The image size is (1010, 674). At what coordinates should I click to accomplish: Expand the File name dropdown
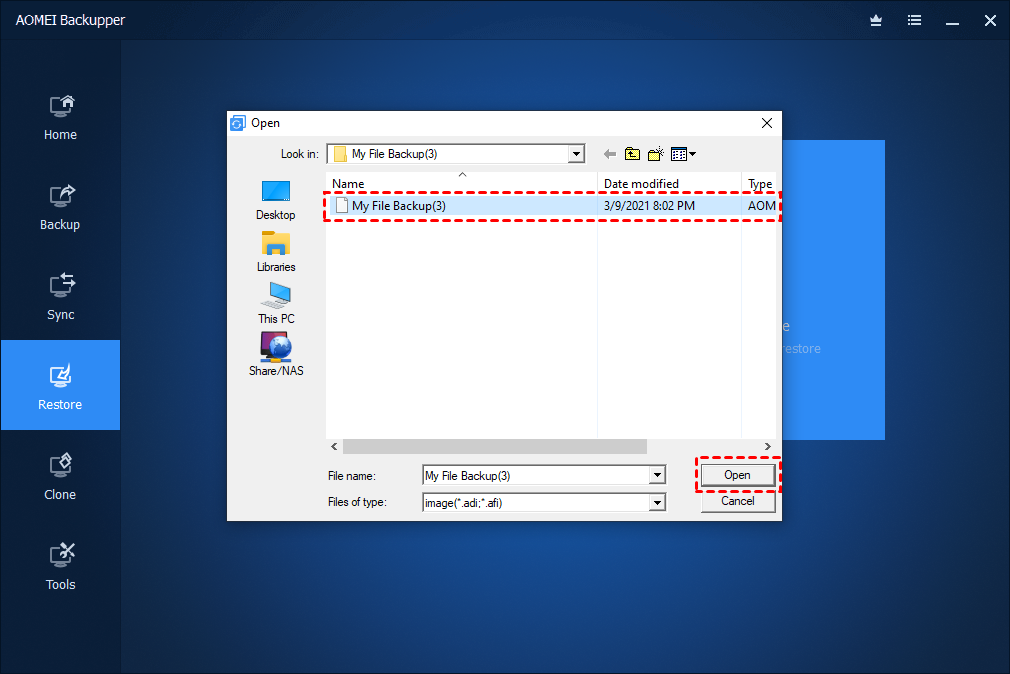657,476
